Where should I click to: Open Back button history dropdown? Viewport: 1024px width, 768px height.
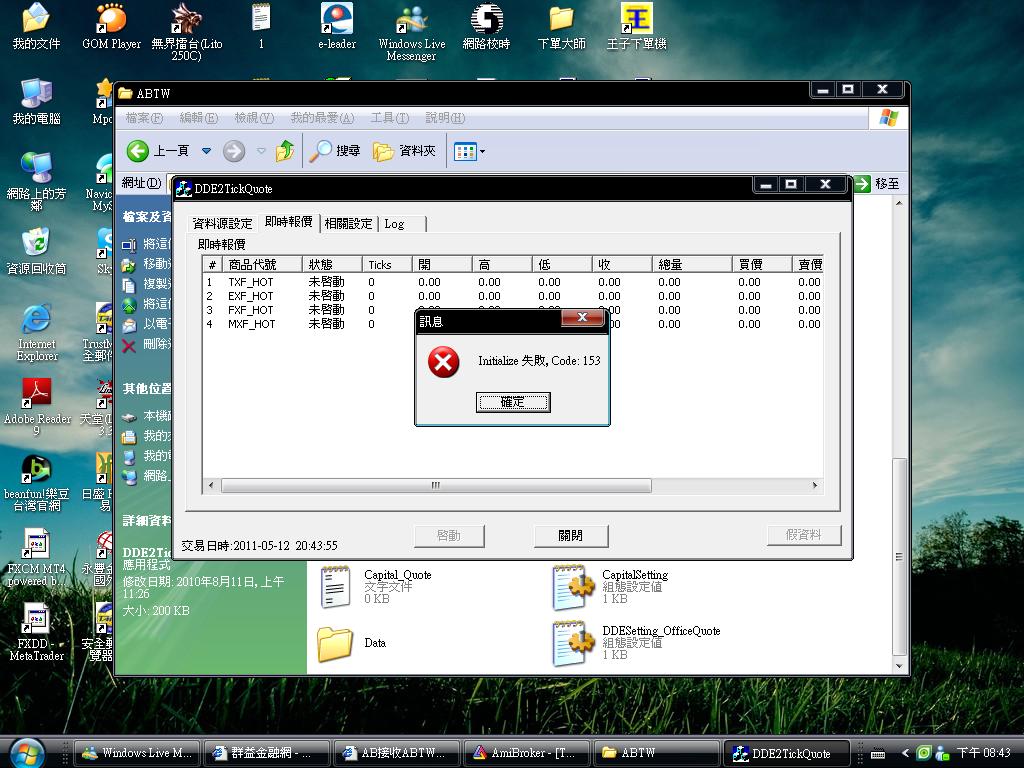coord(206,151)
